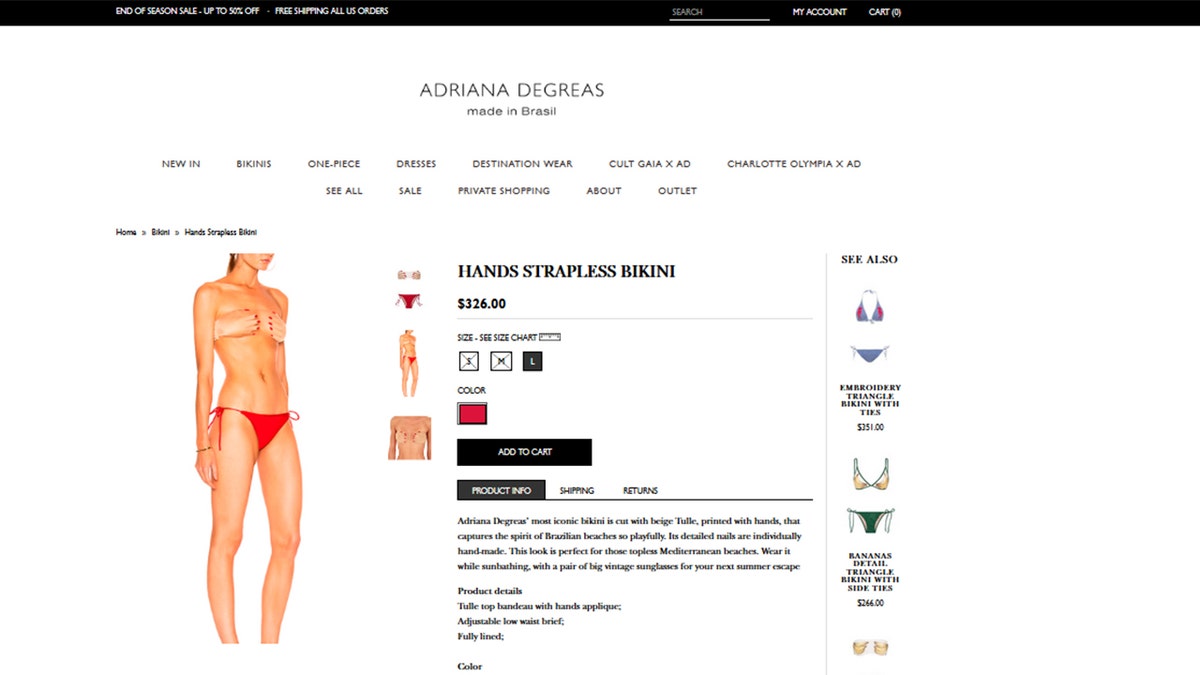The width and height of the screenshot is (1200, 675).
Task: Add the bikini to cart
Action: tap(524, 452)
